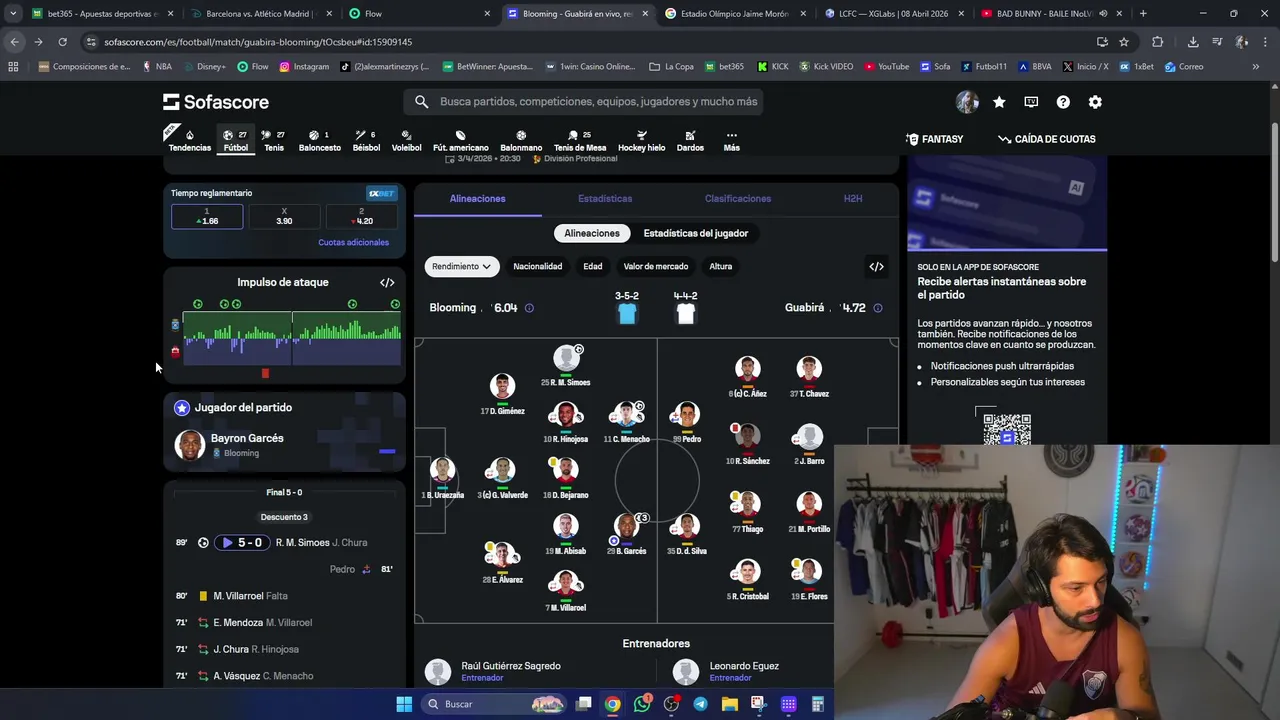Choose the Altura filter chip
The width and height of the screenshot is (1280, 720).
tap(721, 267)
